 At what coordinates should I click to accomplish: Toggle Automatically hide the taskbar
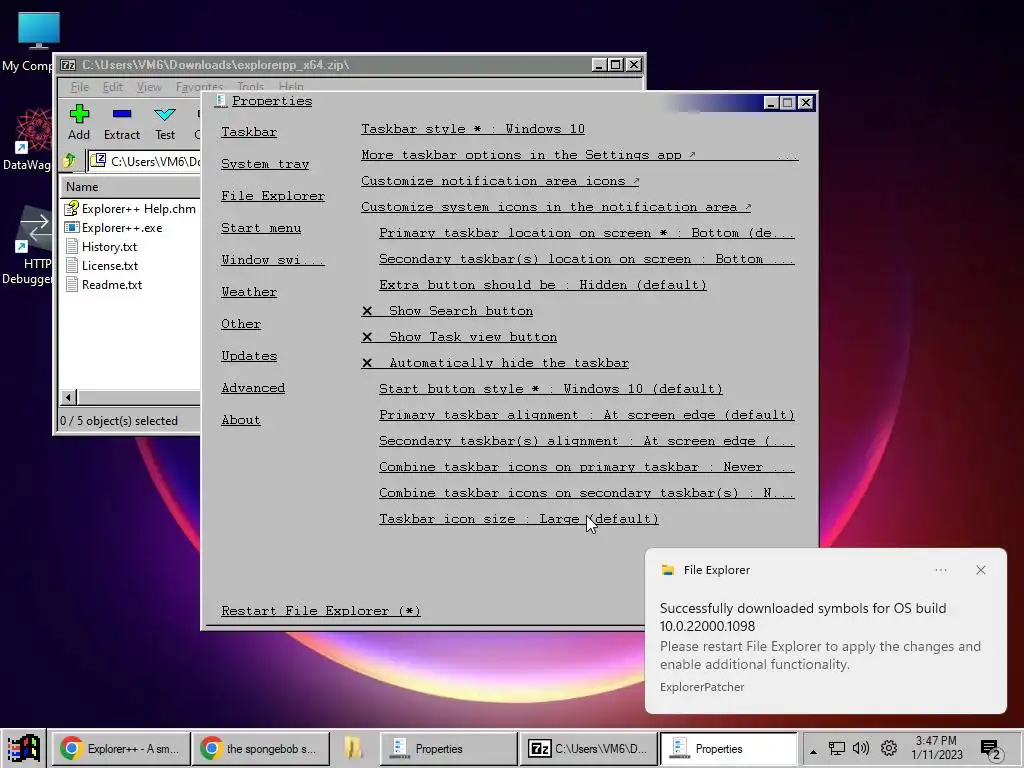pos(495,363)
